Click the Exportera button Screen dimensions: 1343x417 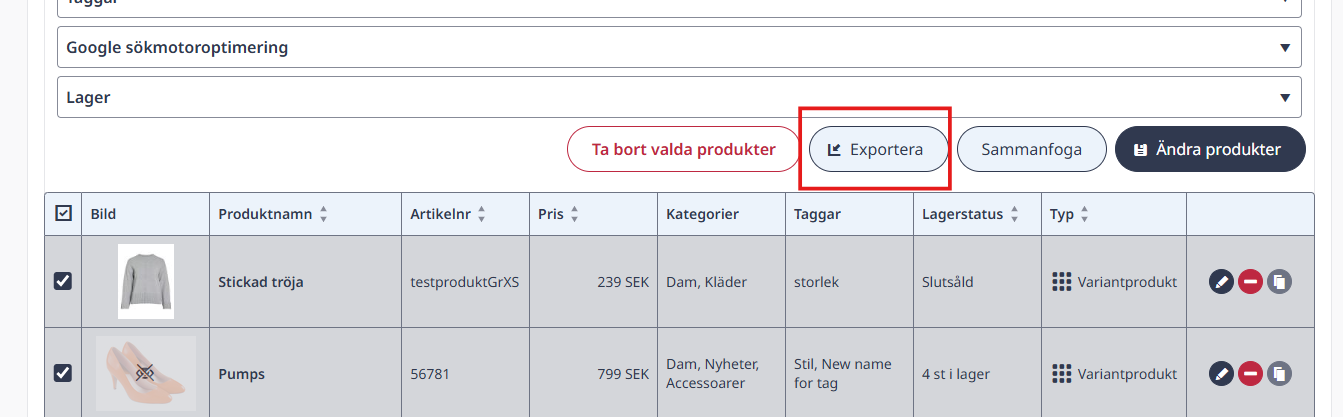[878, 150]
